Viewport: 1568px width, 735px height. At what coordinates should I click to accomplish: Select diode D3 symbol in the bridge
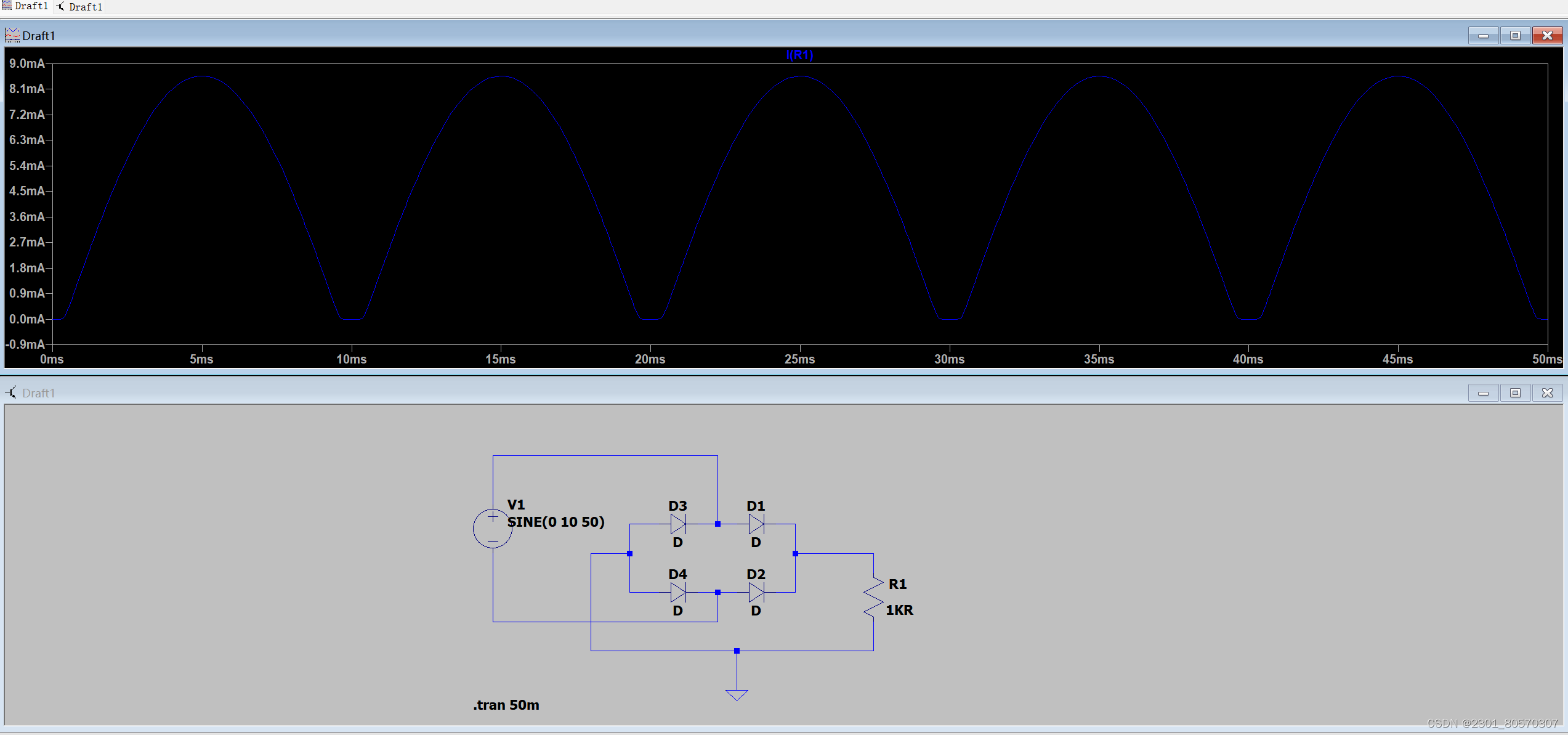(678, 524)
